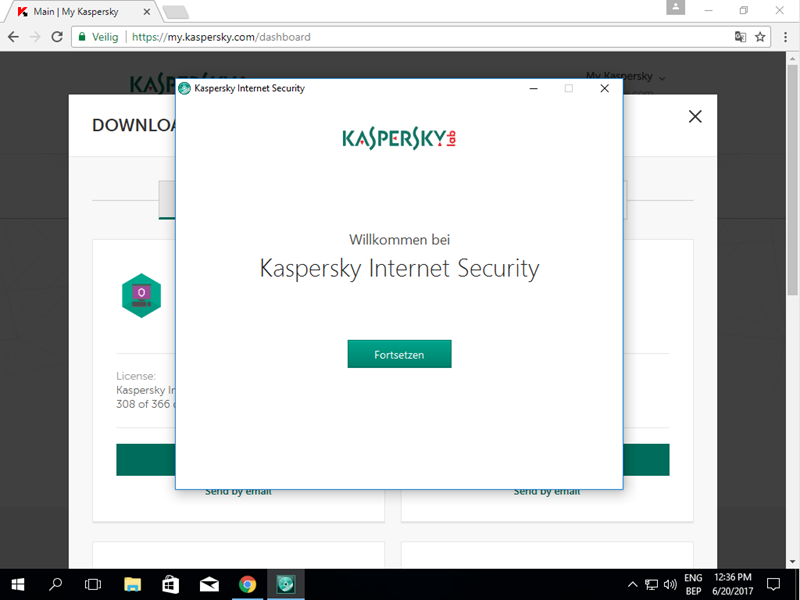800x600 pixels.
Task: Click the green Veilig padlock indicator
Action: pyautogui.click(x=97, y=37)
